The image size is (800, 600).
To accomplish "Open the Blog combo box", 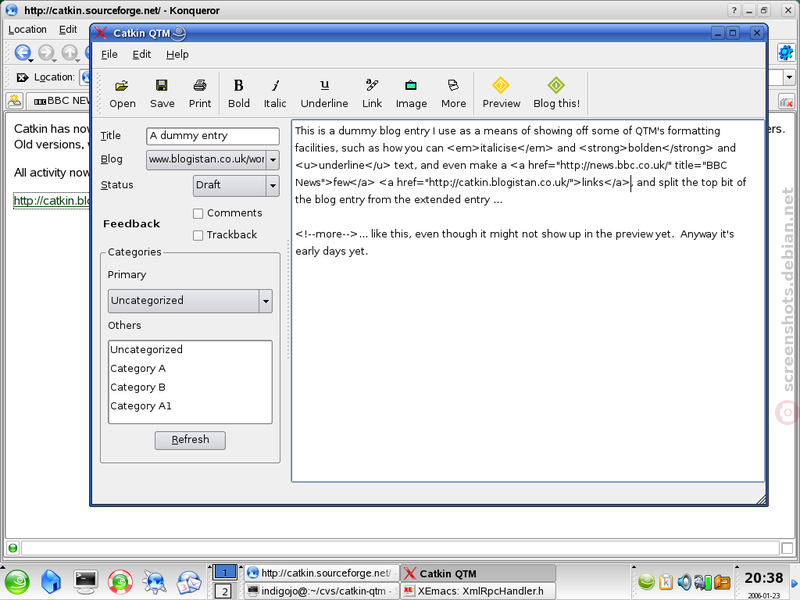I will pyautogui.click(x=212, y=160).
